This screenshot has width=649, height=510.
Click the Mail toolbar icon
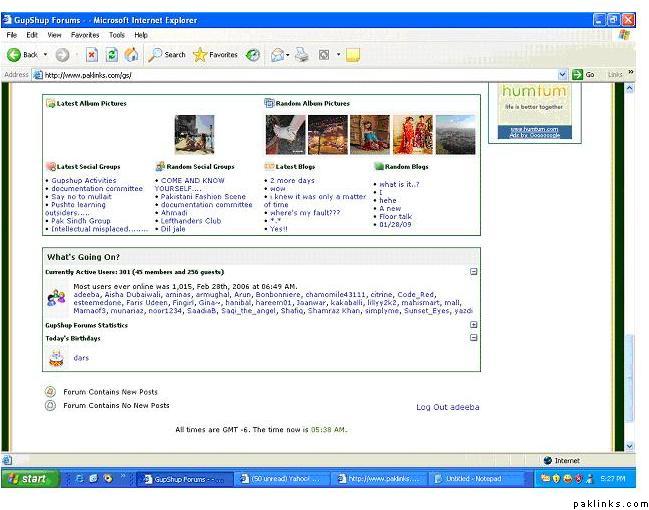click(277, 55)
